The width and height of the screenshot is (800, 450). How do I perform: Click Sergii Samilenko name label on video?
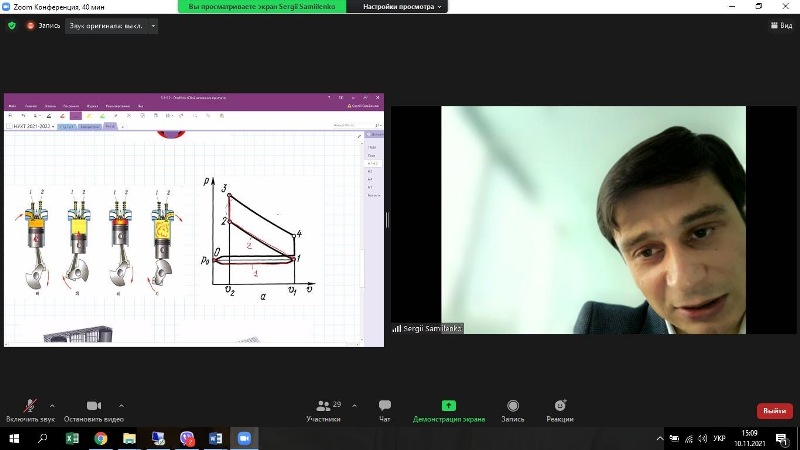(428, 329)
